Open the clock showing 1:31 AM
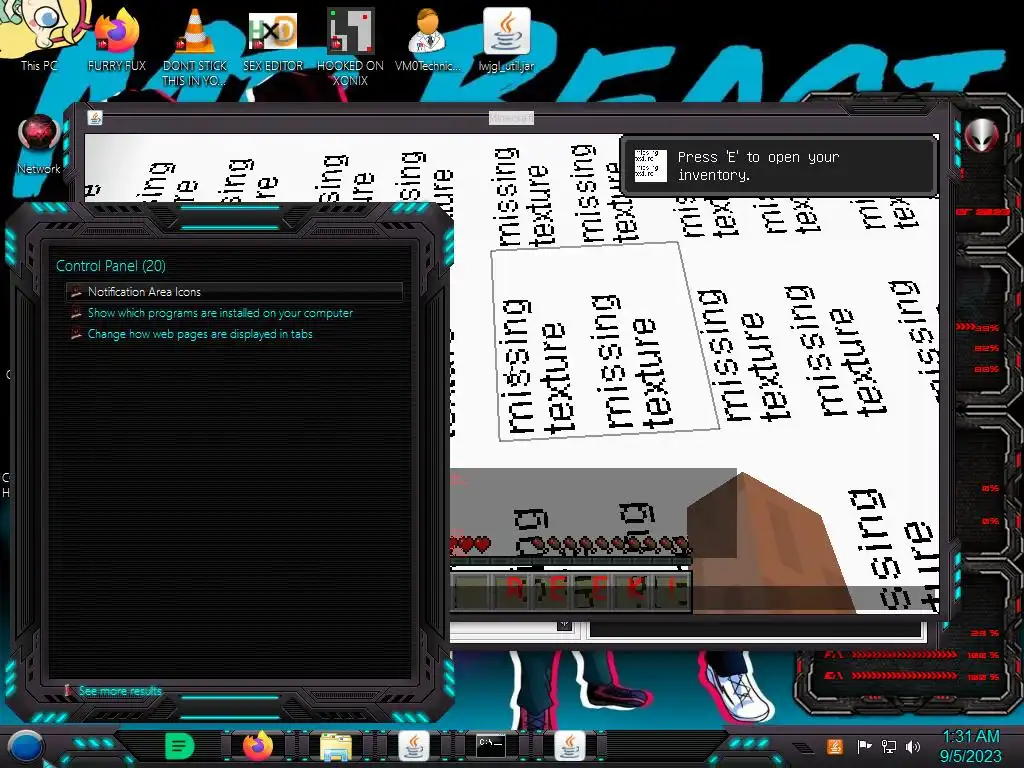 click(970, 746)
